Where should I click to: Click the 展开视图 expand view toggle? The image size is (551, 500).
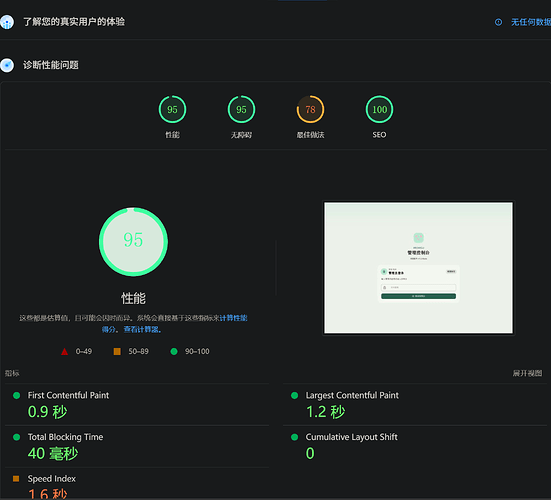tap(527, 373)
